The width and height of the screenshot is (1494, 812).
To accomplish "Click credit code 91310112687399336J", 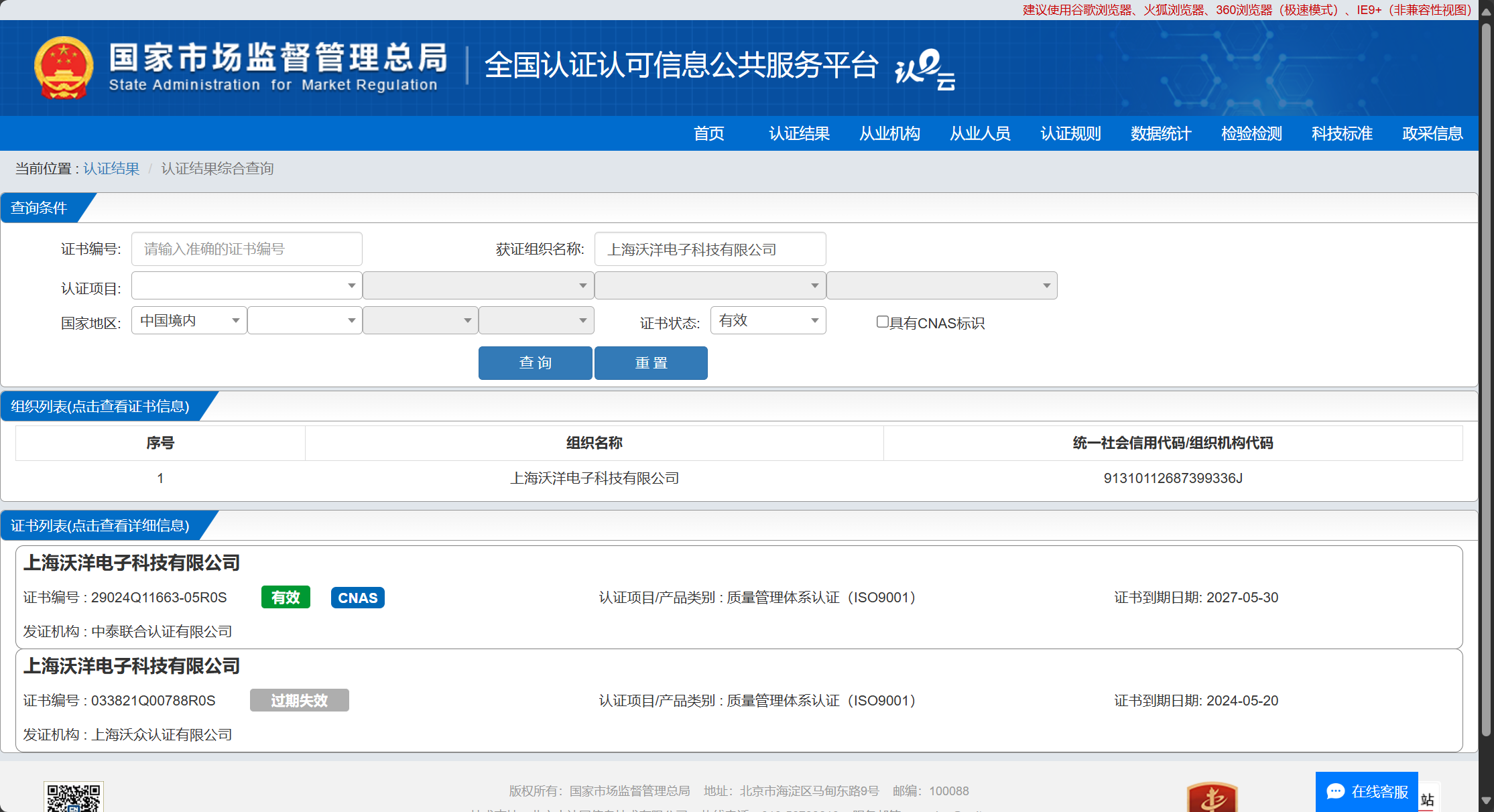I will pyautogui.click(x=1173, y=478).
